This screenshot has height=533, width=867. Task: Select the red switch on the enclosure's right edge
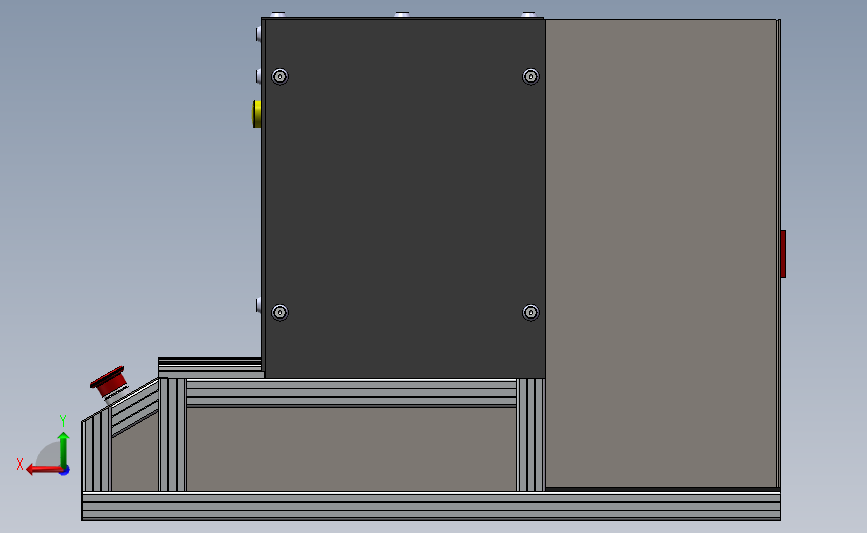click(783, 254)
